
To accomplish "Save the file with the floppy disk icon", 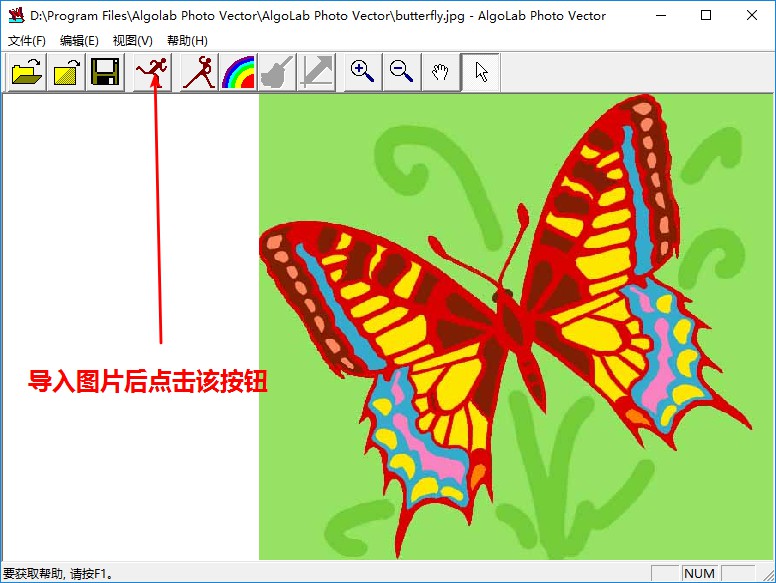I will [x=105, y=72].
